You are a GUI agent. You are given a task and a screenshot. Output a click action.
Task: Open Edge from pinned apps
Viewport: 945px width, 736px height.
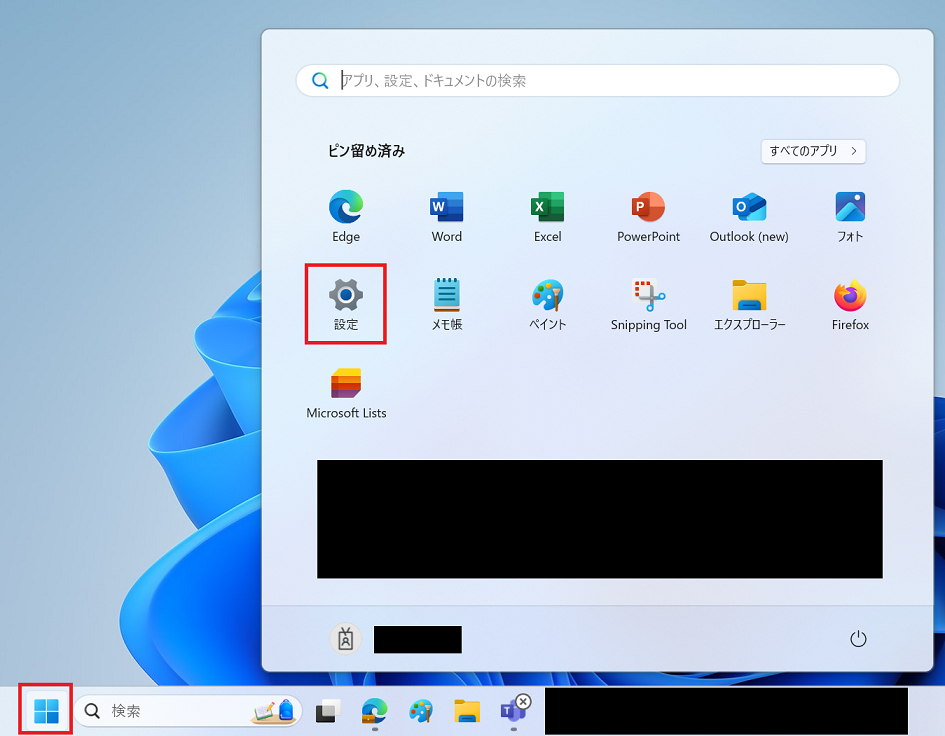coord(346,216)
